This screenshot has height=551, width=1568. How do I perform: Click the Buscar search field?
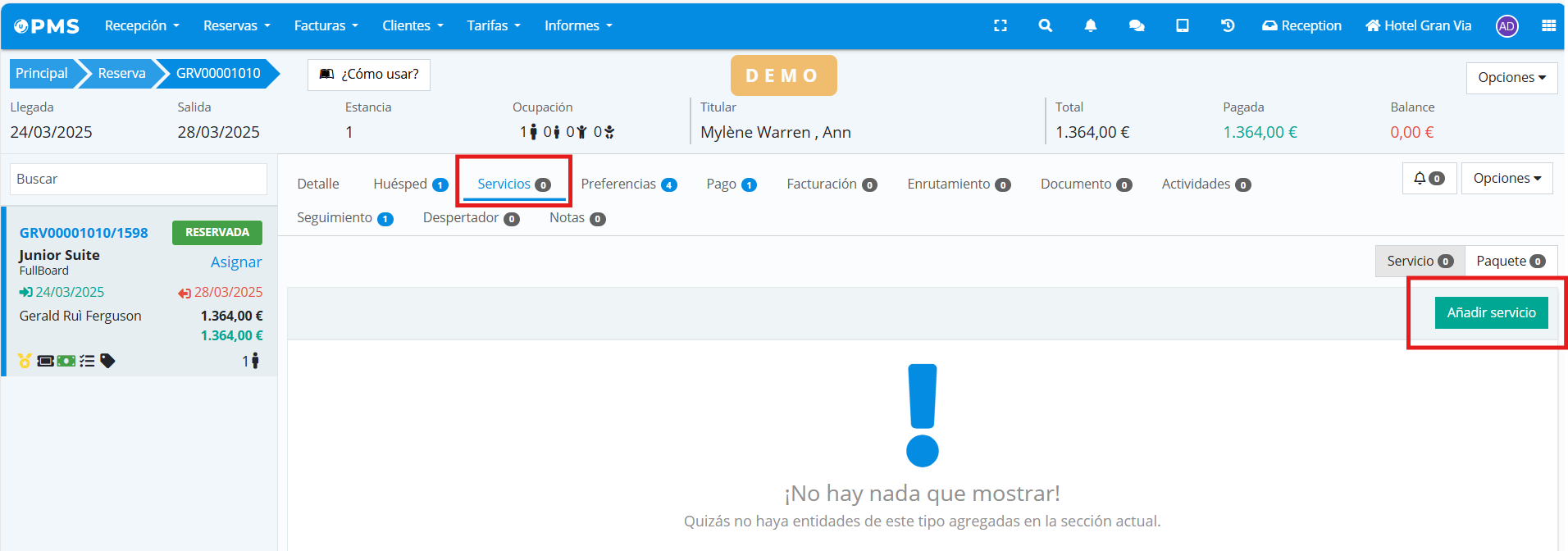coord(138,179)
